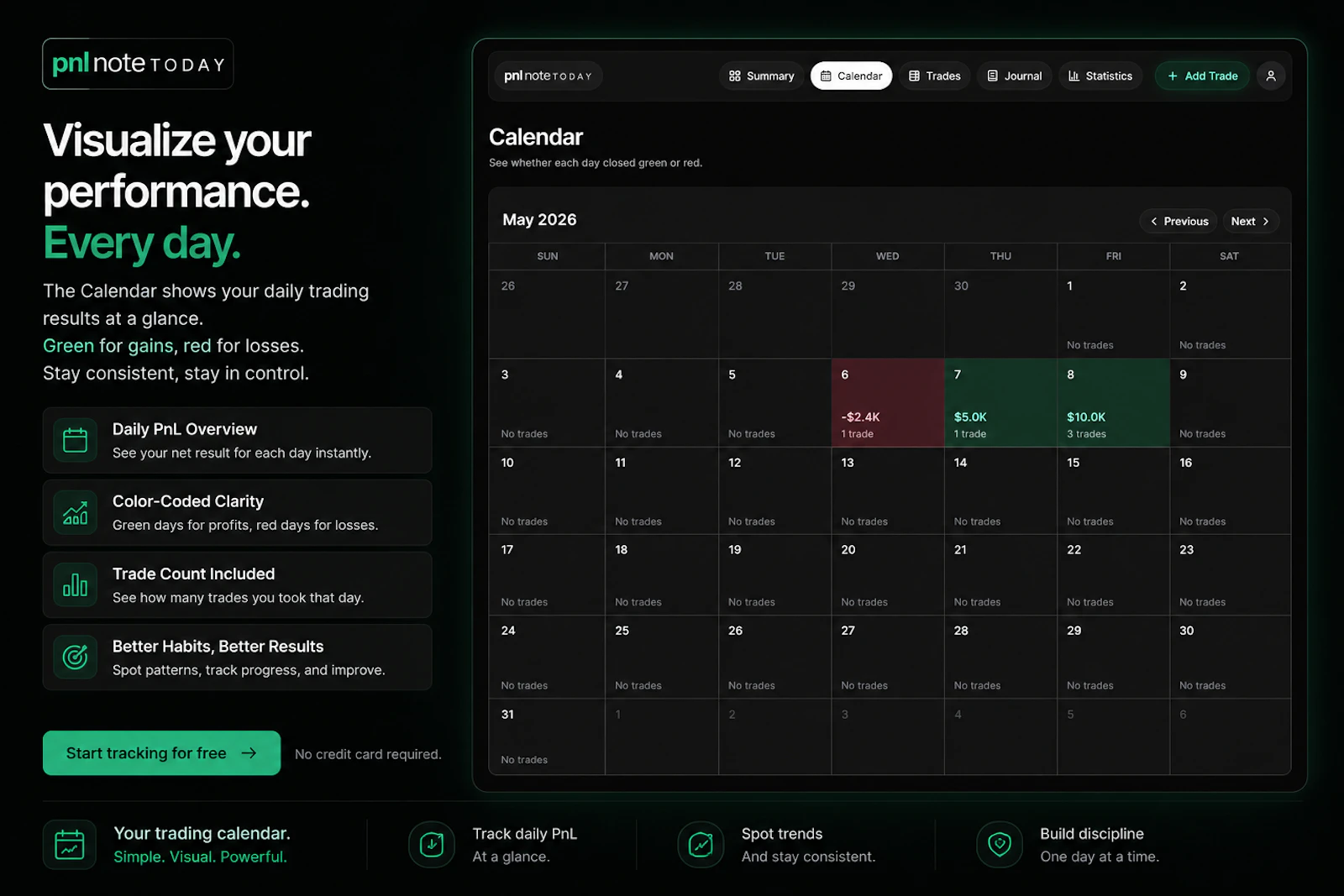Select calendar day 31
1344x896 pixels.
click(547, 736)
